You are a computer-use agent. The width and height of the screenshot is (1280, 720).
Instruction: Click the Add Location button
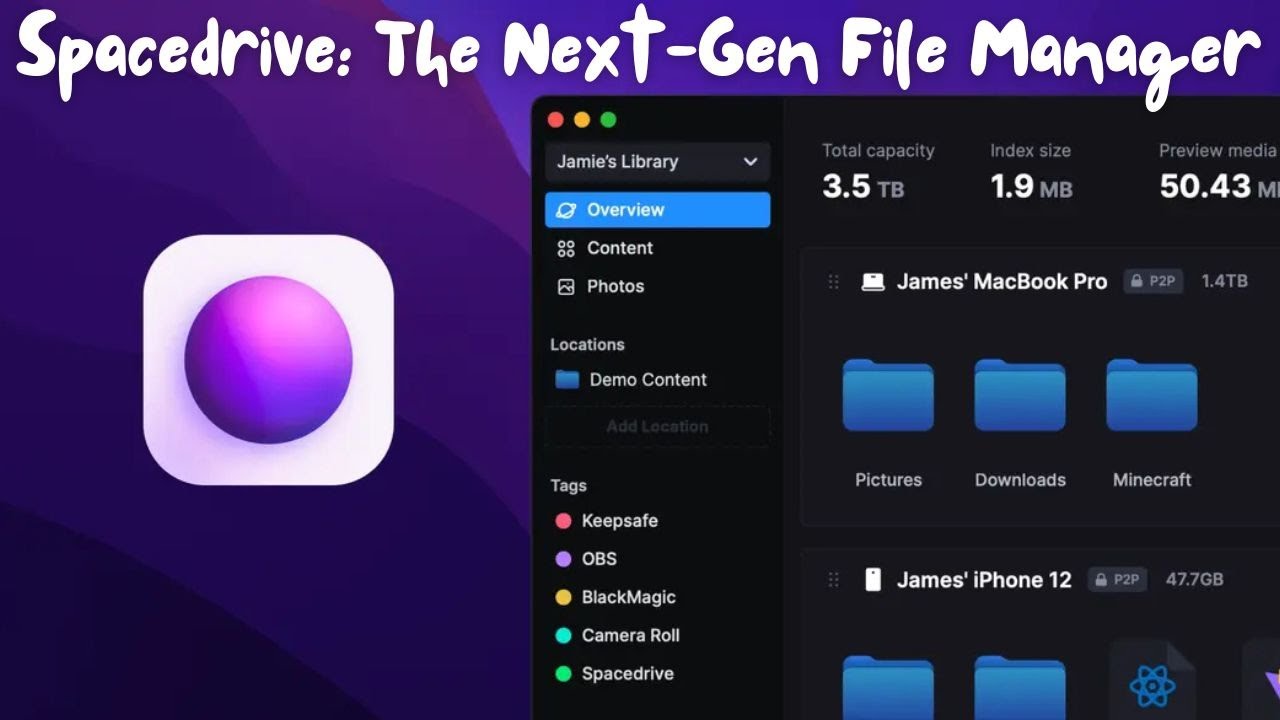click(x=657, y=426)
